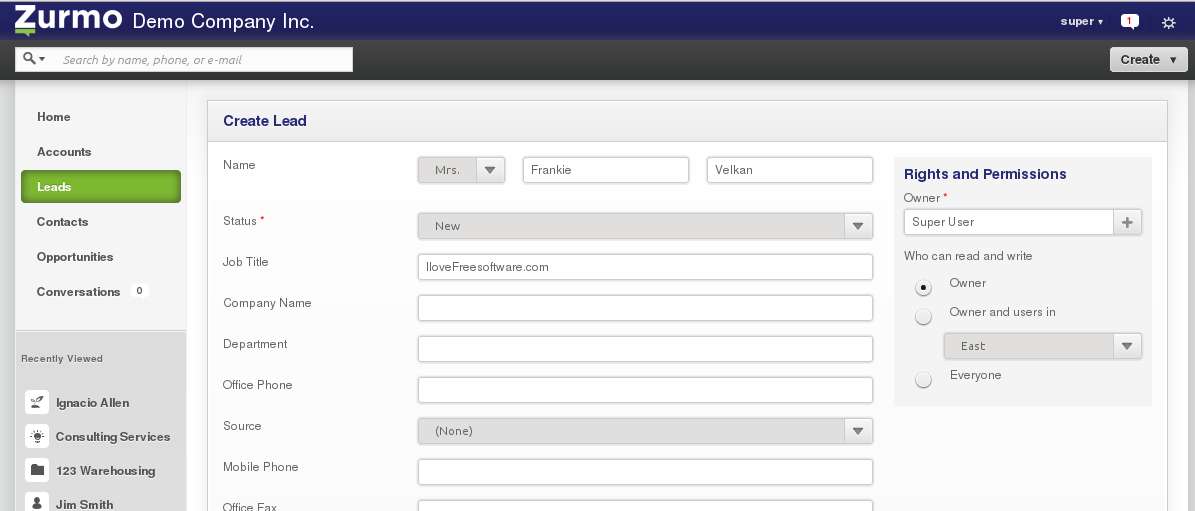The height and width of the screenshot is (511, 1195).
Task: Click the Demo Company Inc. title
Action: [223, 21]
